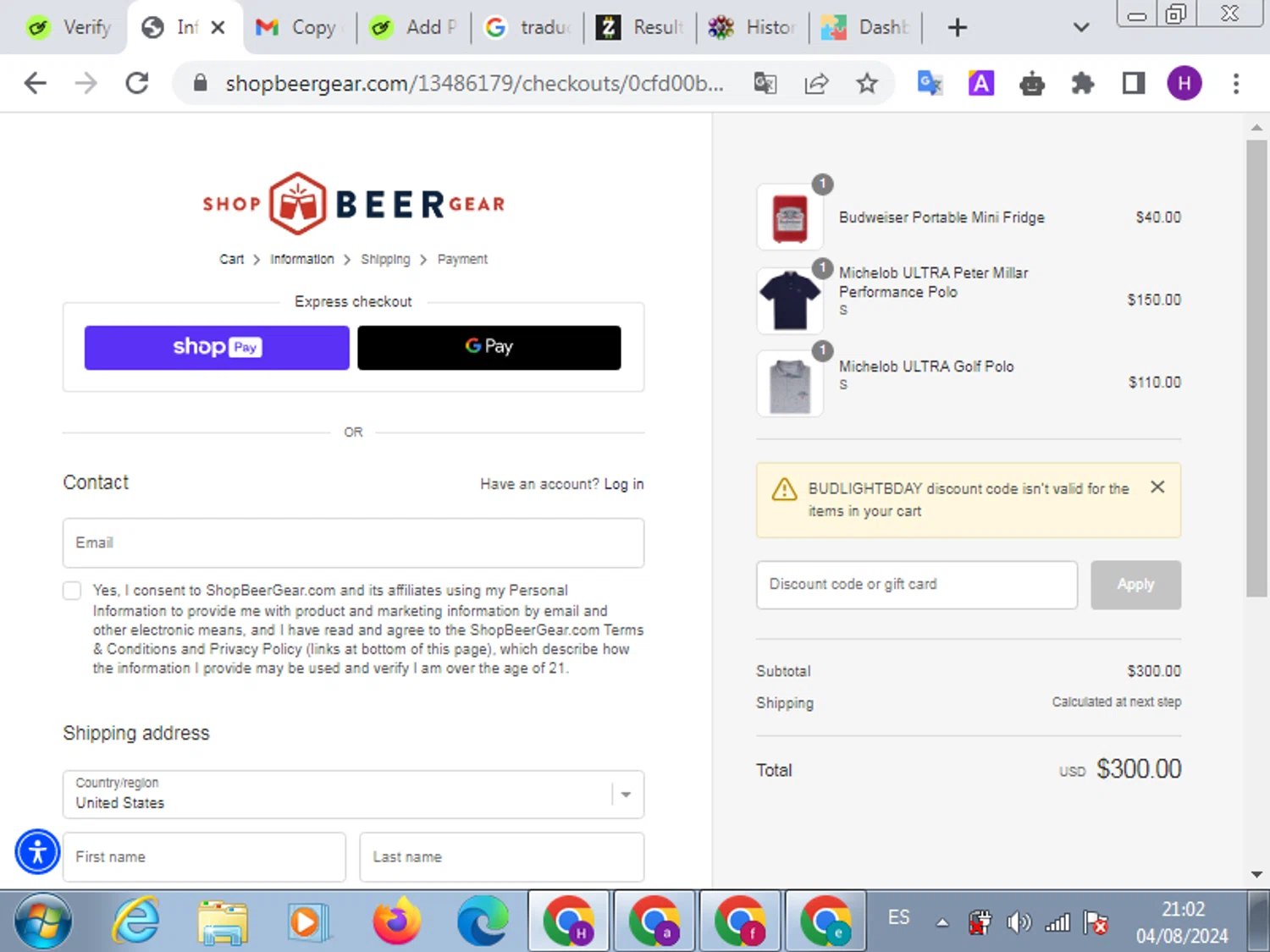Open a new browser tab

point(958,28)
